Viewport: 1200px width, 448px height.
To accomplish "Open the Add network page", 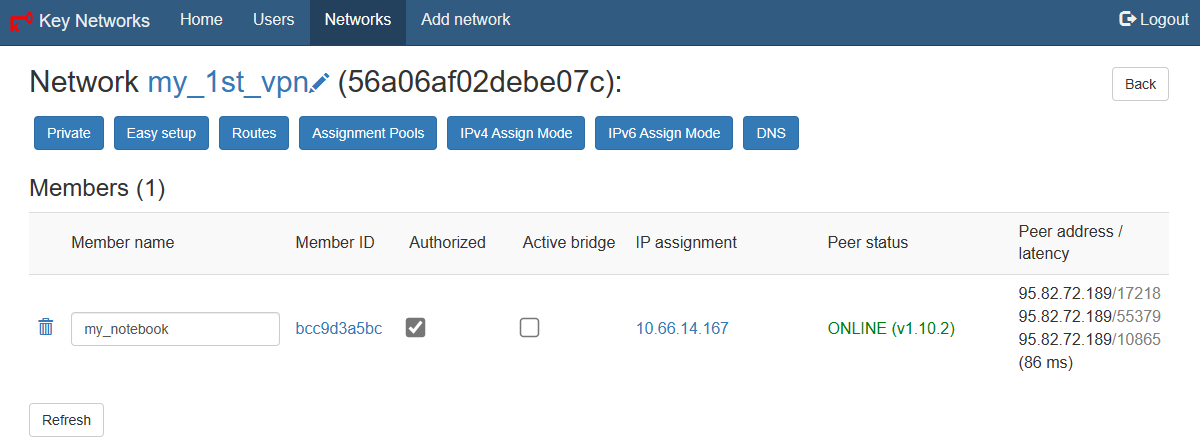I will [x=466, y=20].
